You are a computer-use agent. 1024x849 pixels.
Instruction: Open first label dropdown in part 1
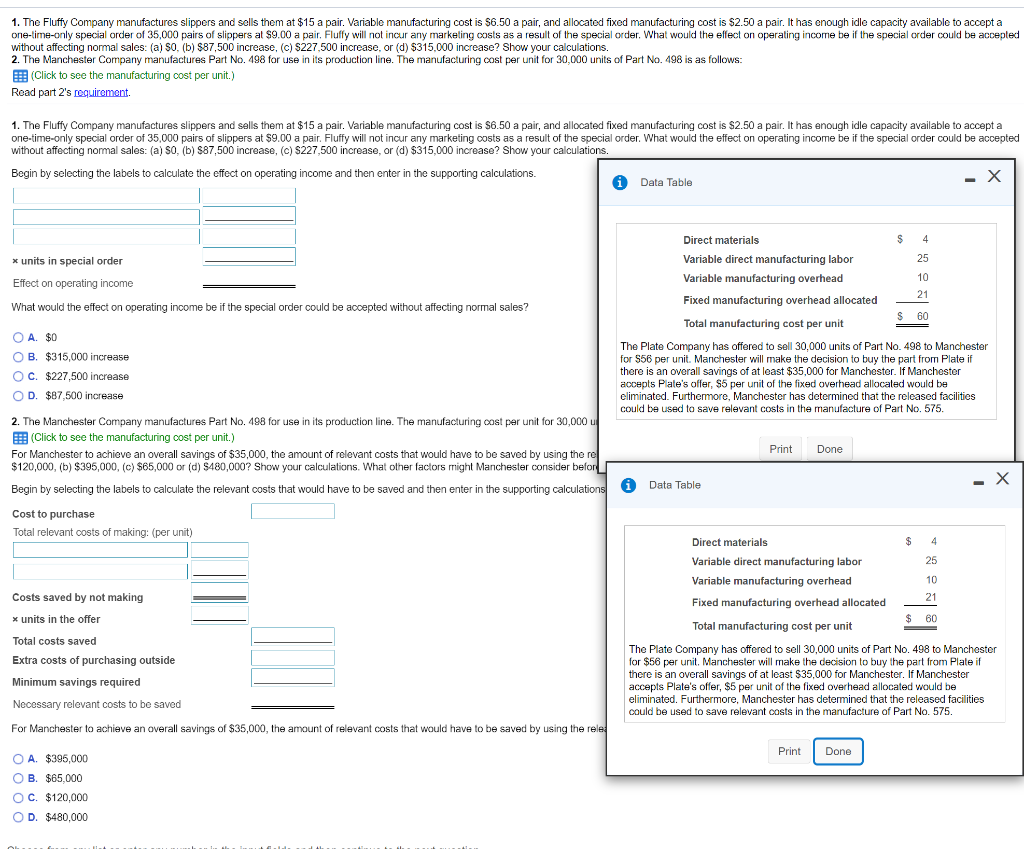point(106,196)
